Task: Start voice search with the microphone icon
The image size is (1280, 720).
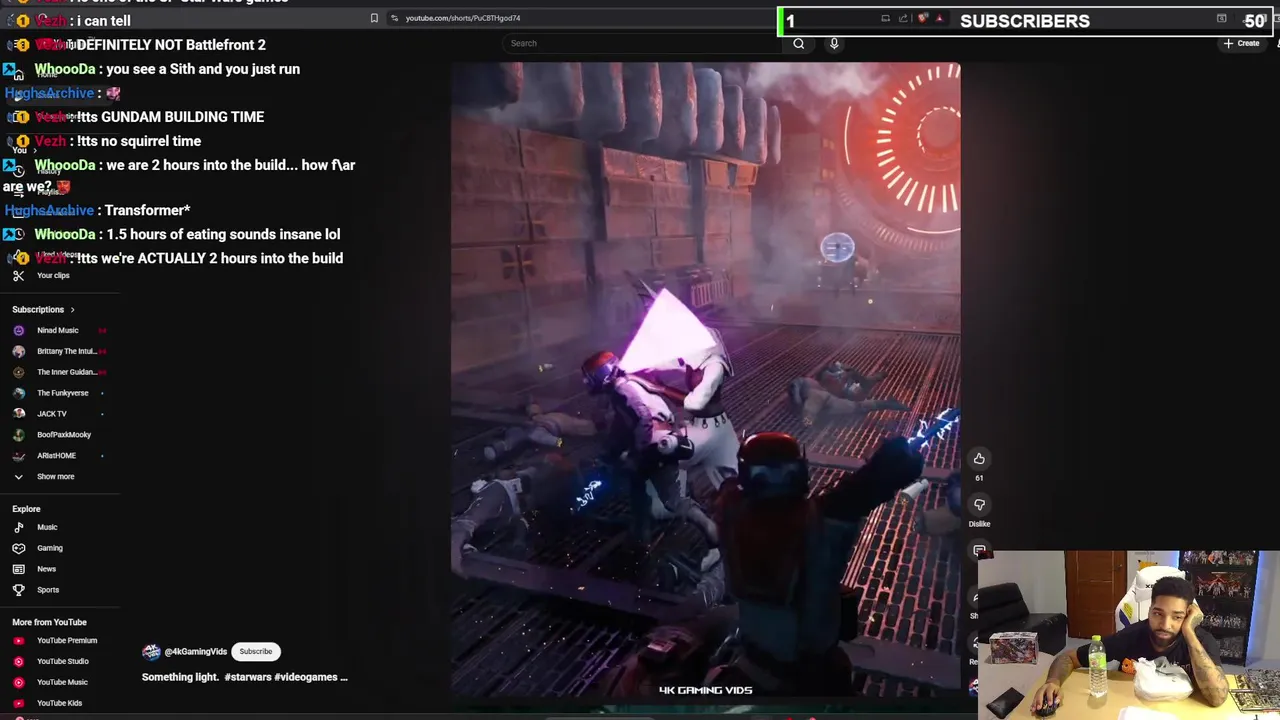Action: [834, 43]
